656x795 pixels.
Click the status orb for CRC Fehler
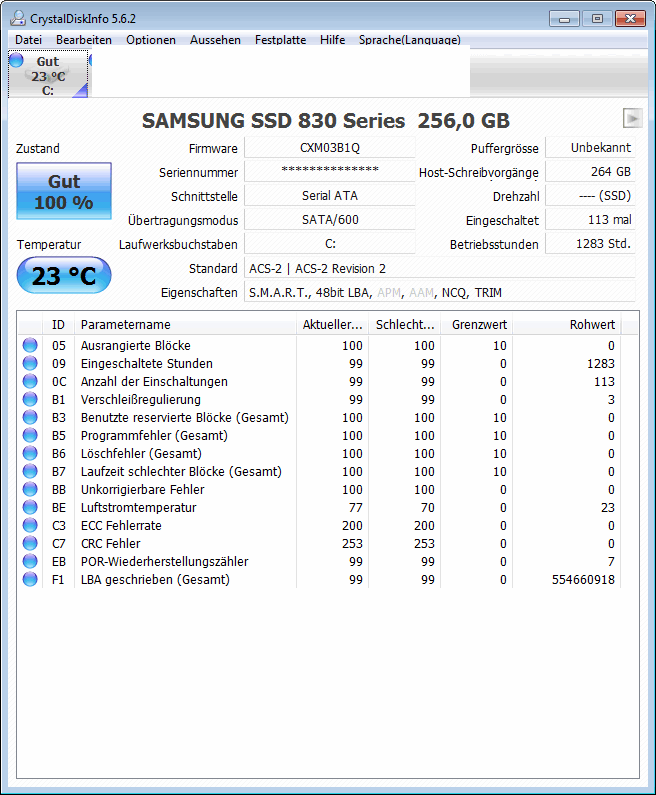[30, 543]
